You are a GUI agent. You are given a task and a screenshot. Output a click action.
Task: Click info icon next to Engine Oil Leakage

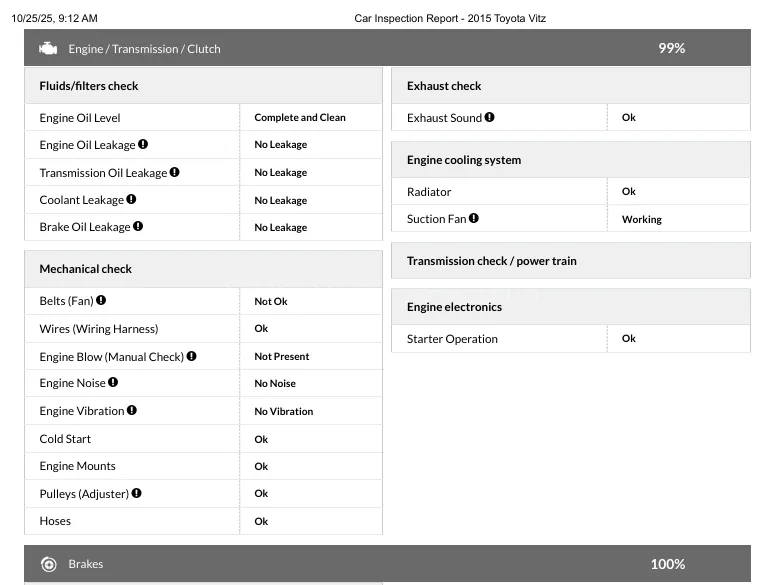(143, 144)
